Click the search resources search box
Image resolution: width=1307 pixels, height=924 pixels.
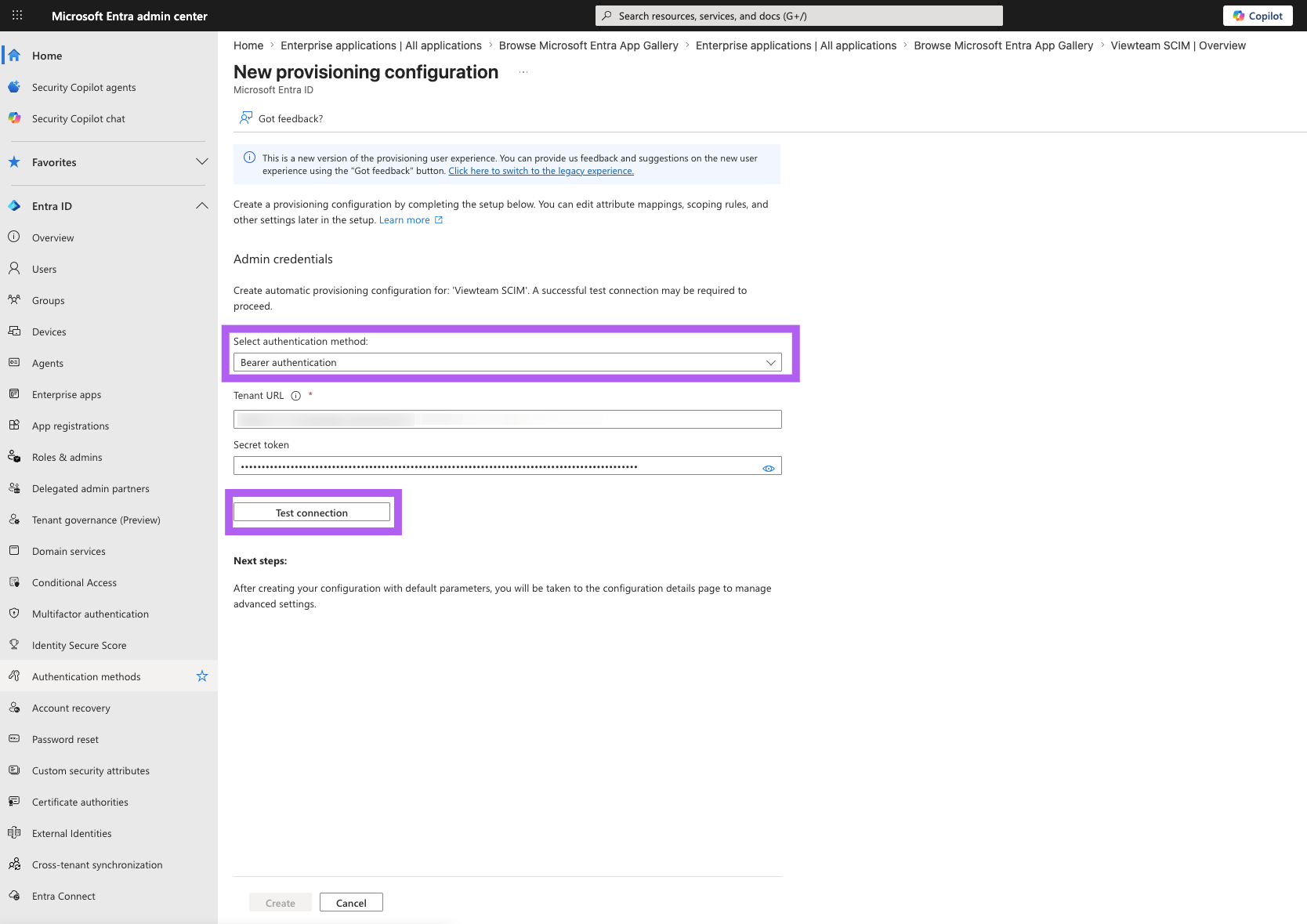[799, 16]
